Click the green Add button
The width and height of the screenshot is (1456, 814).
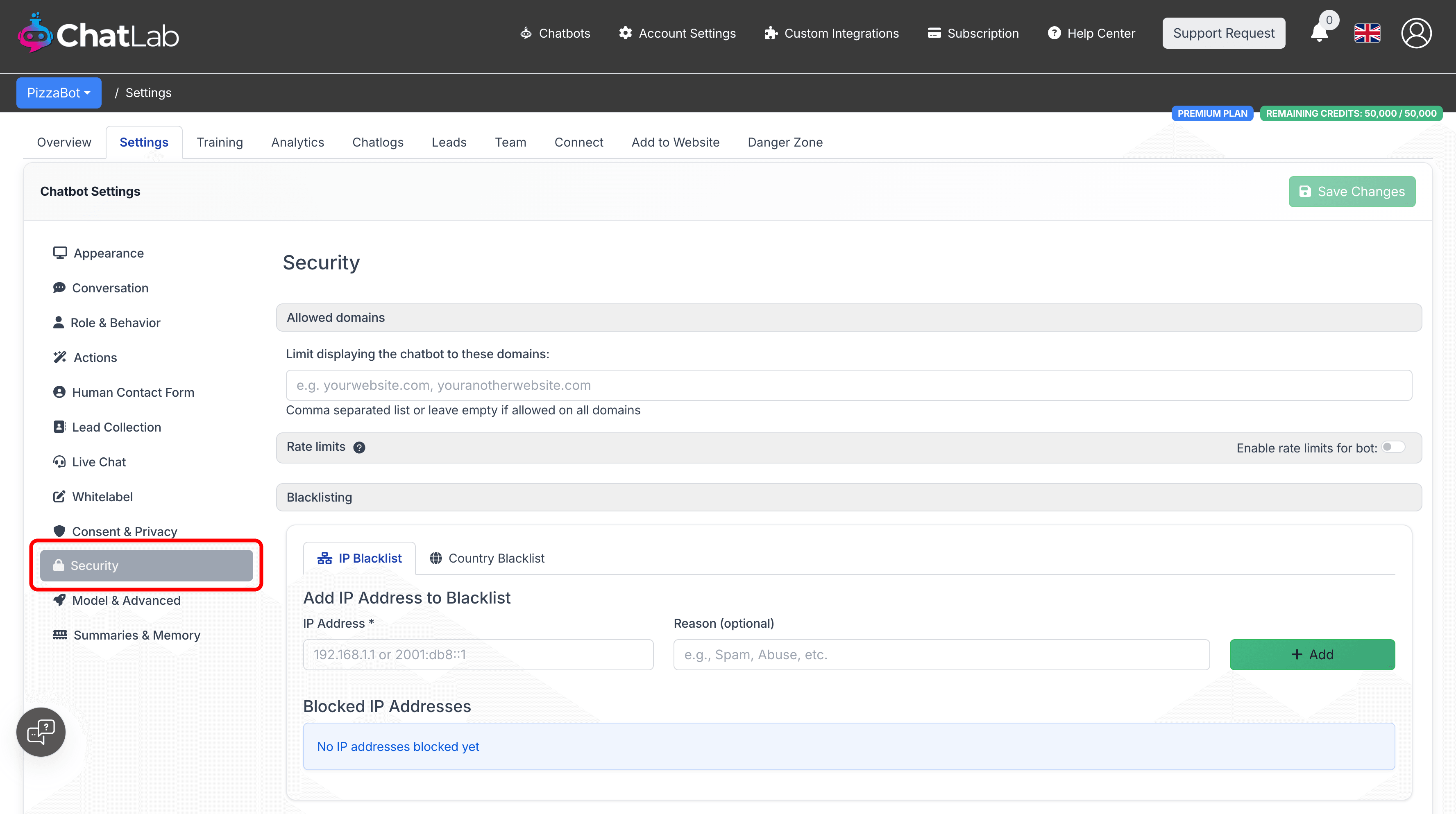tap(1312, 655)
